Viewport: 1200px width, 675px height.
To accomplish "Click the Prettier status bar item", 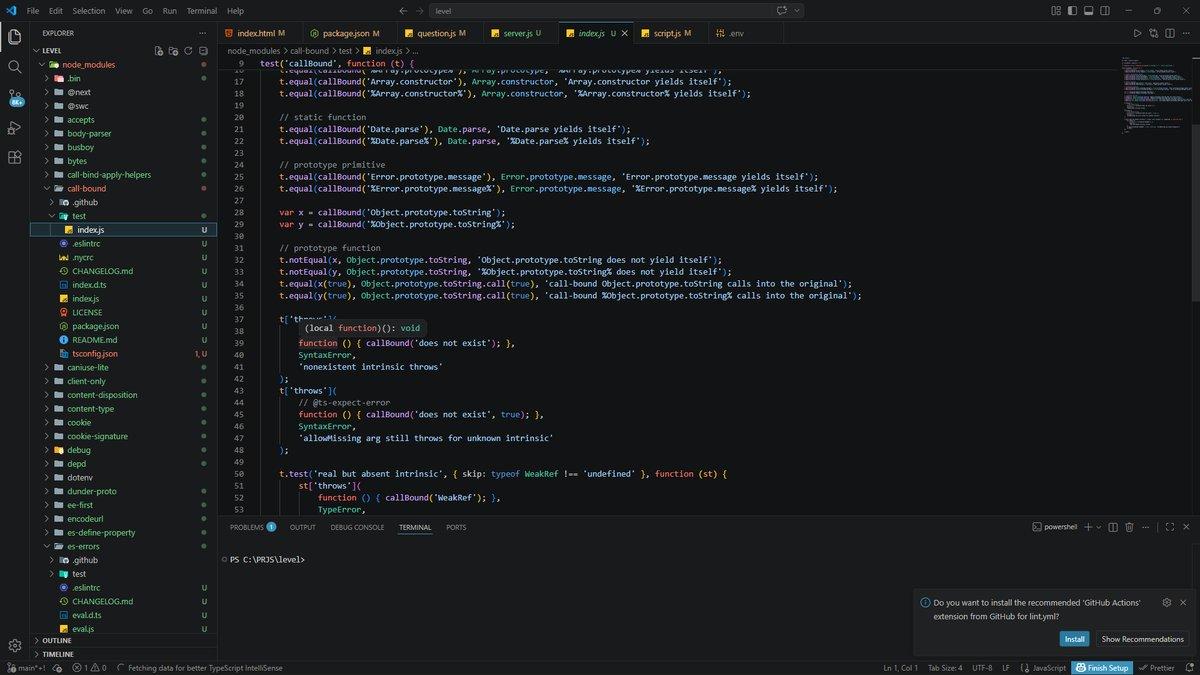I will point(1156,667).
